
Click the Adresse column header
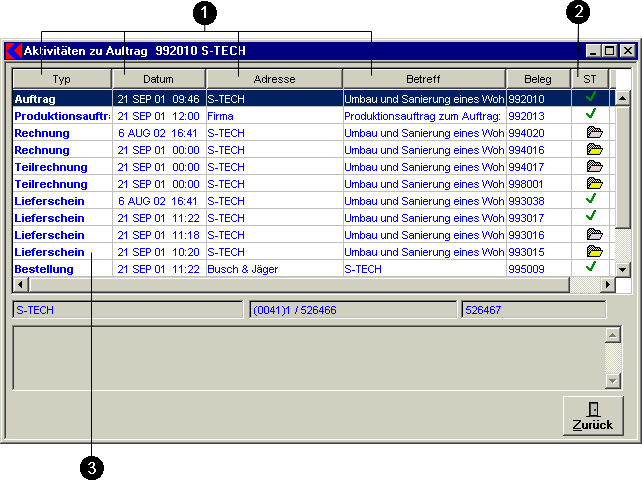tap(274, 78)
